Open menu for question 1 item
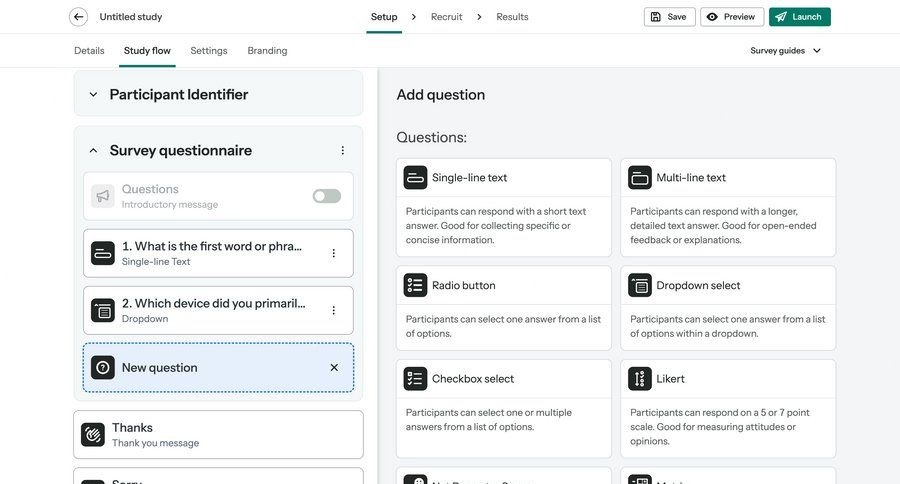This screenshot has width=900, height=484. tap(334, 254)
